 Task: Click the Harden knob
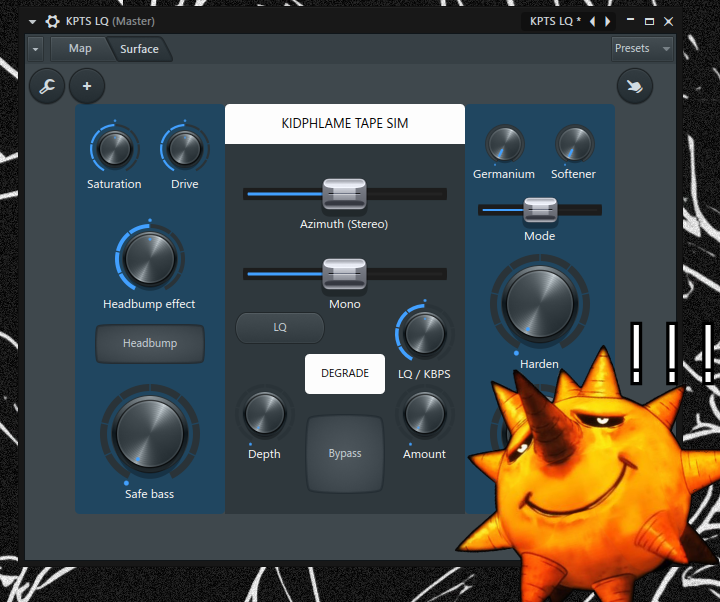[540, 303]
